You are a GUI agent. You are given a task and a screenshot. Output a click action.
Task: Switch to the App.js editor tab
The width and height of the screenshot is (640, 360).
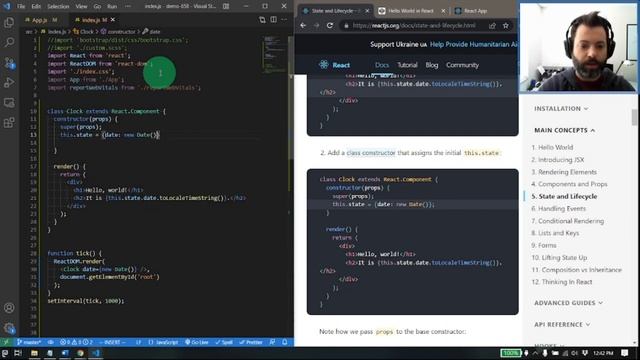(41, 20)
